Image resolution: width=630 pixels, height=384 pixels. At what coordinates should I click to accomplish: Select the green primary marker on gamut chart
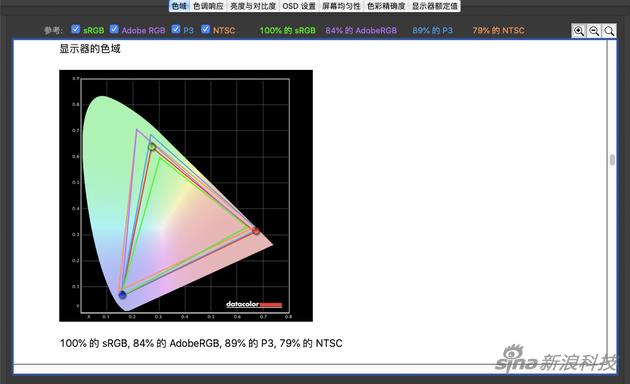coord(152,147)
